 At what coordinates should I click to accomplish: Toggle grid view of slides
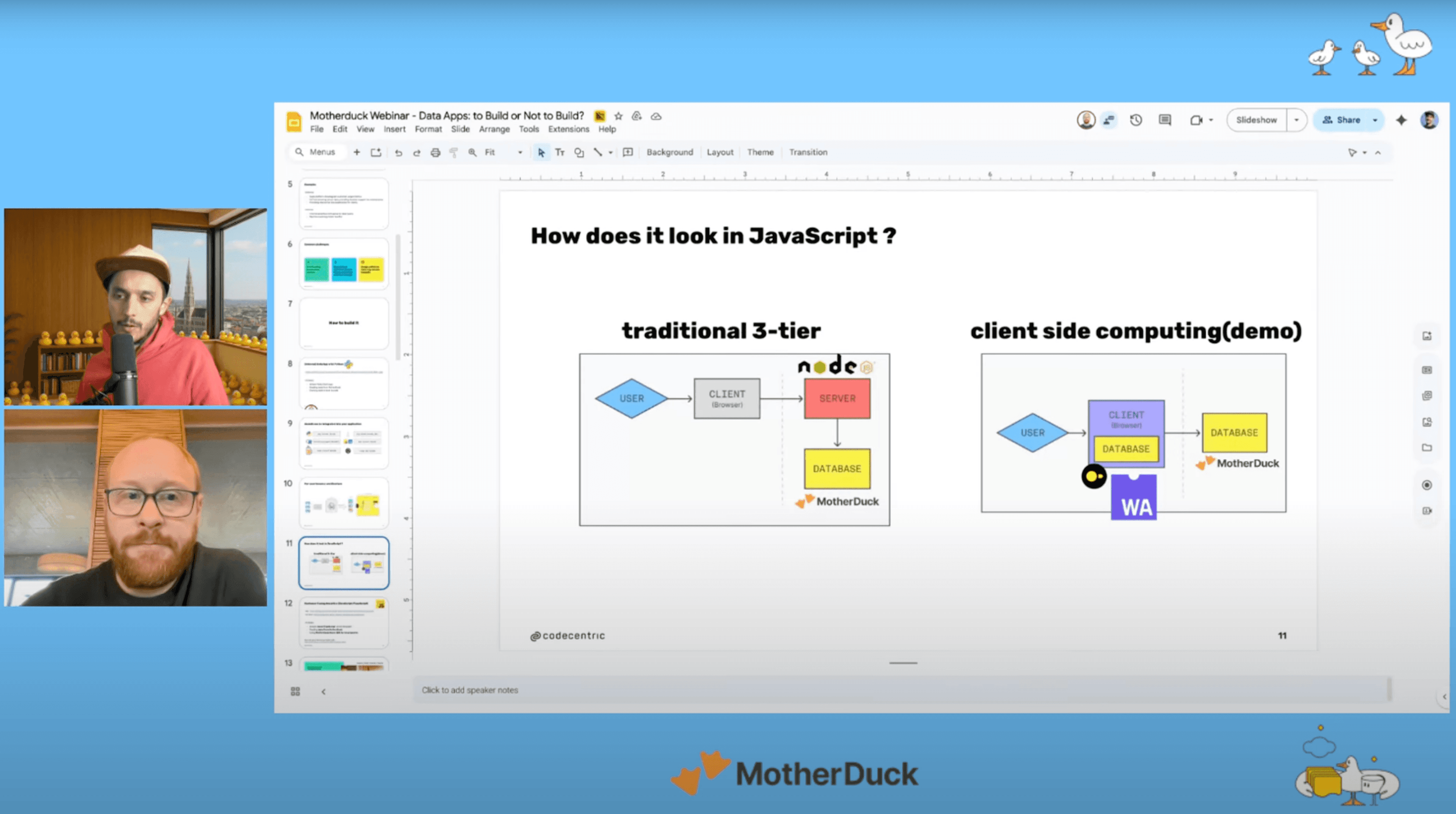295,691
